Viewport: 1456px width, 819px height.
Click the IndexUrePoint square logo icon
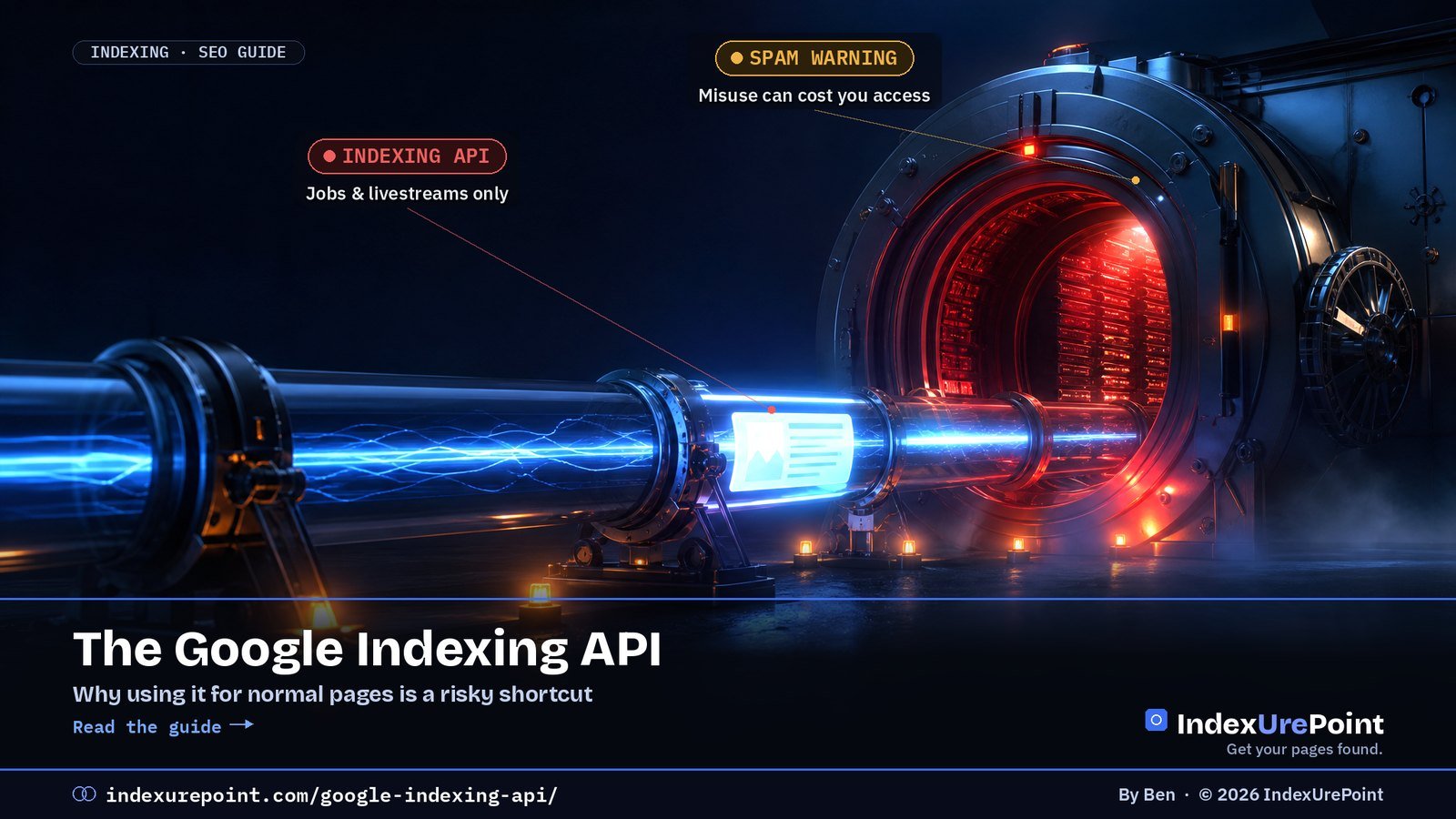pyautogui.click(x=1156, y=720)
